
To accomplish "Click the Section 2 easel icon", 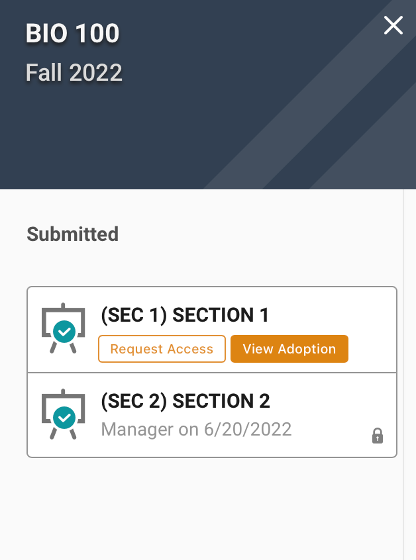I will pyautogui.click(x=64, y=414).
